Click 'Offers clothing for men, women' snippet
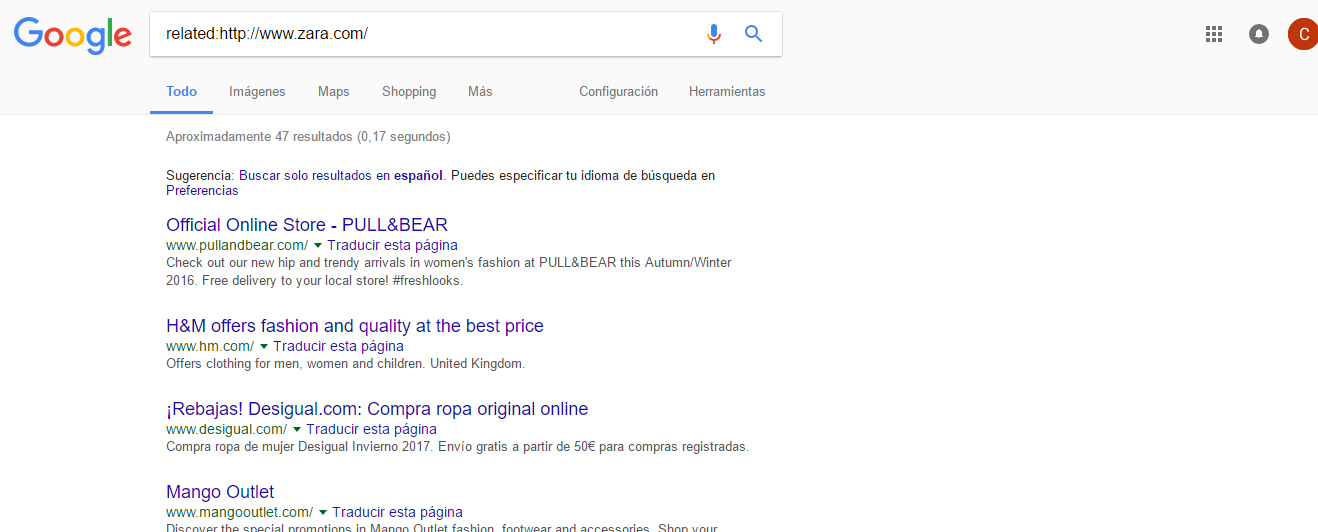 345,364
